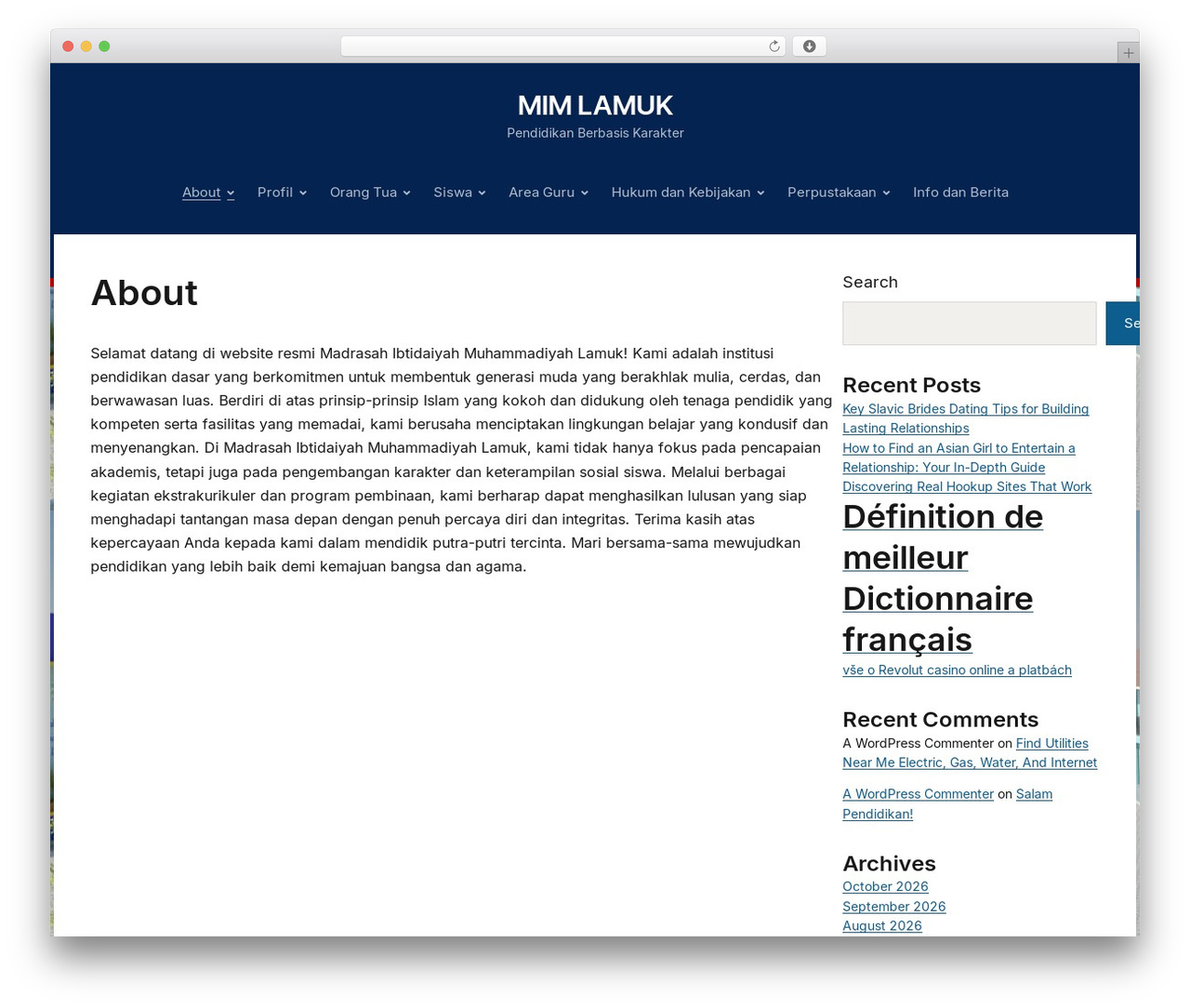The height and width of the screenshot is (1008, 1190).
Task: Open Définition de meilleur Dictionnaire français post
Action: coord(943,577)
